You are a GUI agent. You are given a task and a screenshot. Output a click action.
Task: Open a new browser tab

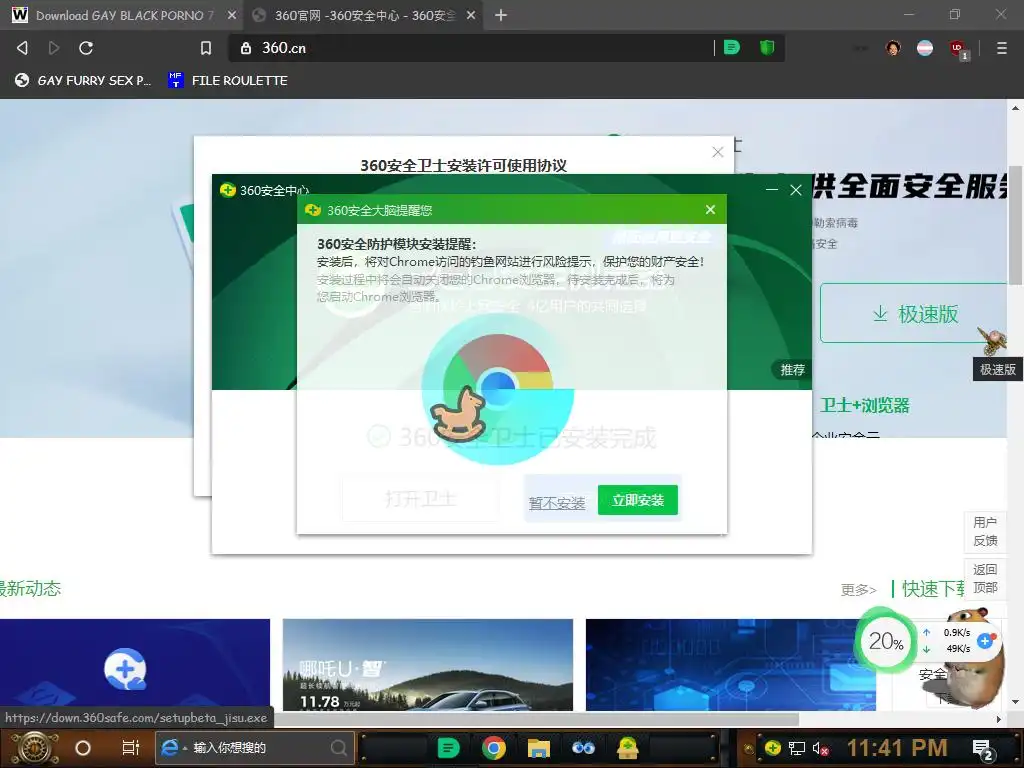(501, 15)
